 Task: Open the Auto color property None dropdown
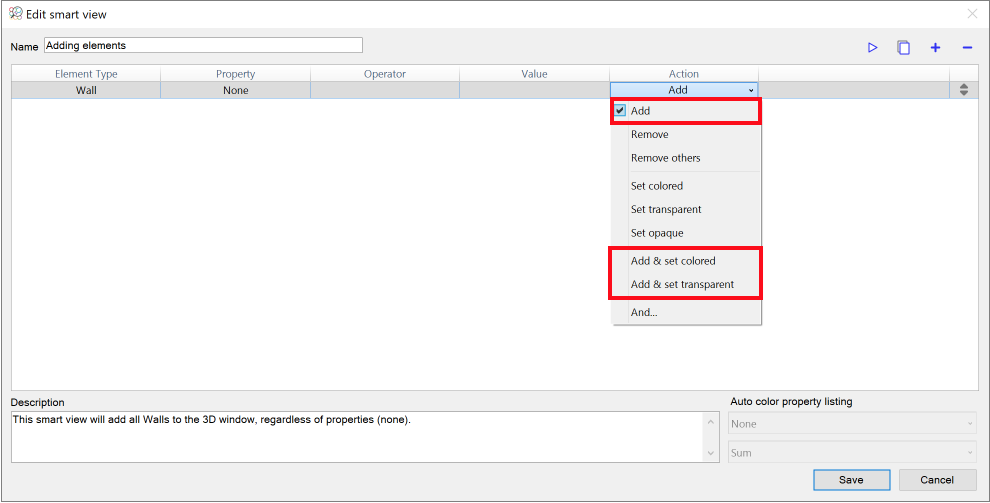click(x=852, y=423)
